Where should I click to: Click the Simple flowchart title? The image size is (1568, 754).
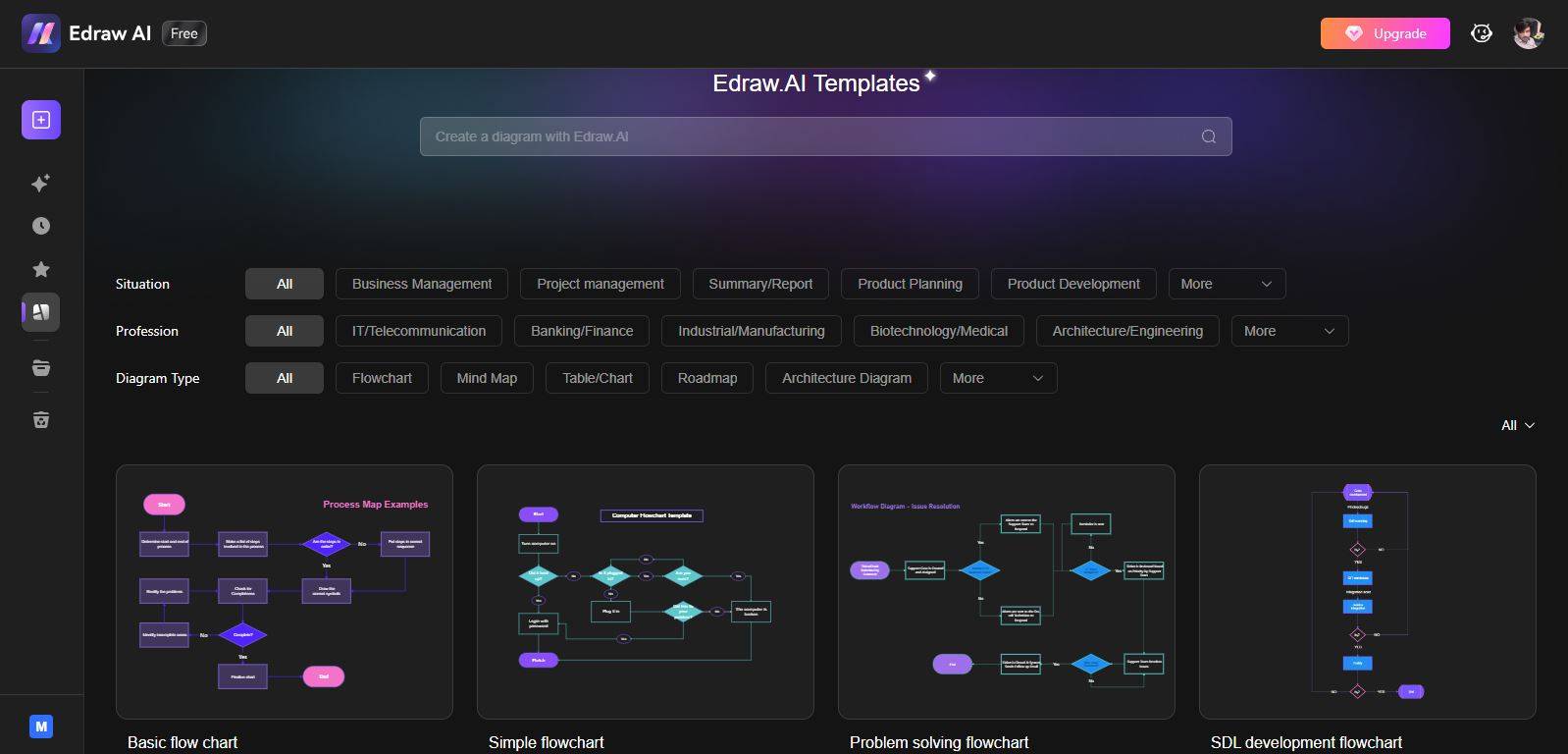547,742
